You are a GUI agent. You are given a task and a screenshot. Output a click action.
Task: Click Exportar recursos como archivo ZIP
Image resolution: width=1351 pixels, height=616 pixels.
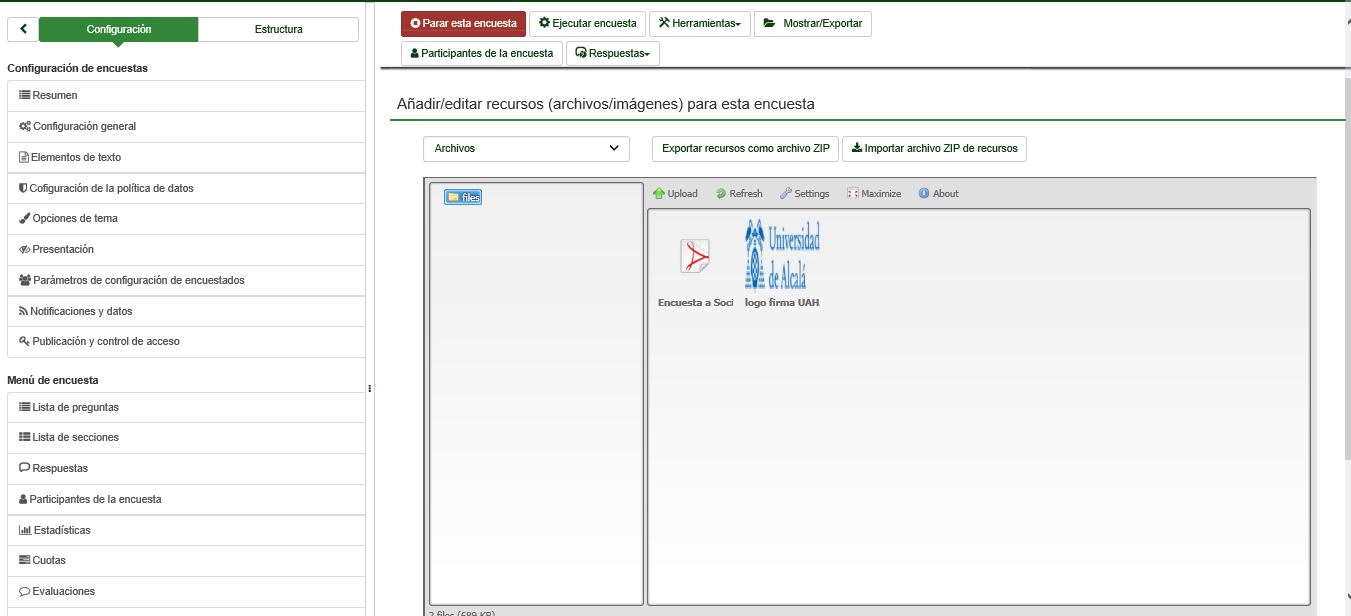pos(745,149)
